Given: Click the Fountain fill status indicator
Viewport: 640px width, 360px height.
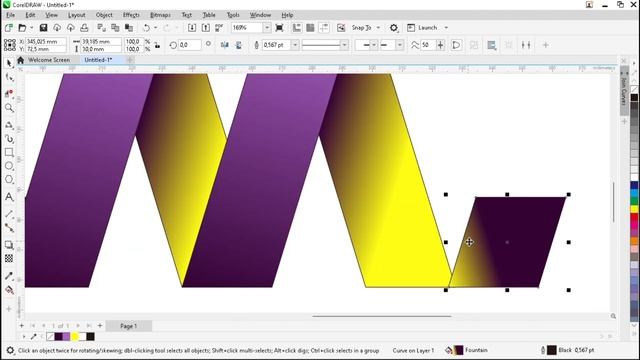Looking at the screenshot, I should point(466,350).
